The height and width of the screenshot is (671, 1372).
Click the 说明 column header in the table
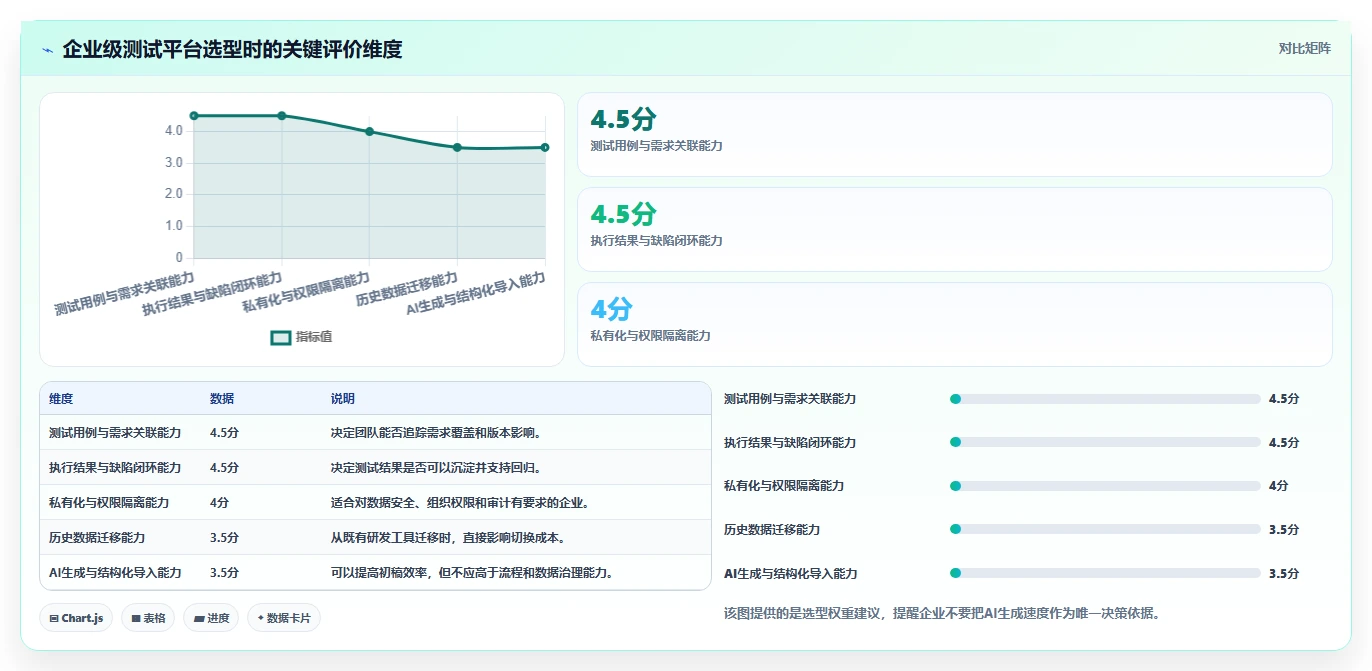tap(343, 398)
